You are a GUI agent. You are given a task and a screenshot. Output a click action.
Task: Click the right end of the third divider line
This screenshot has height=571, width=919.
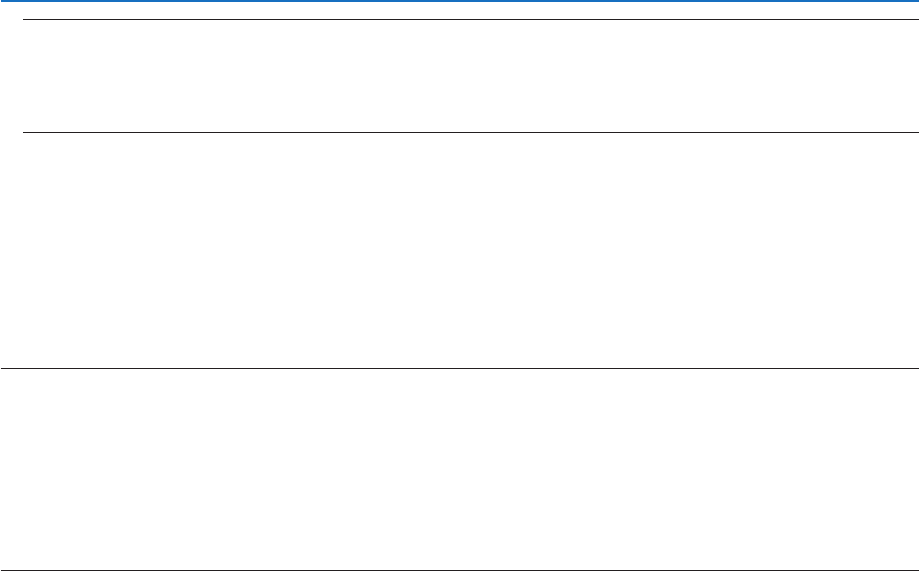coord(915,369)
